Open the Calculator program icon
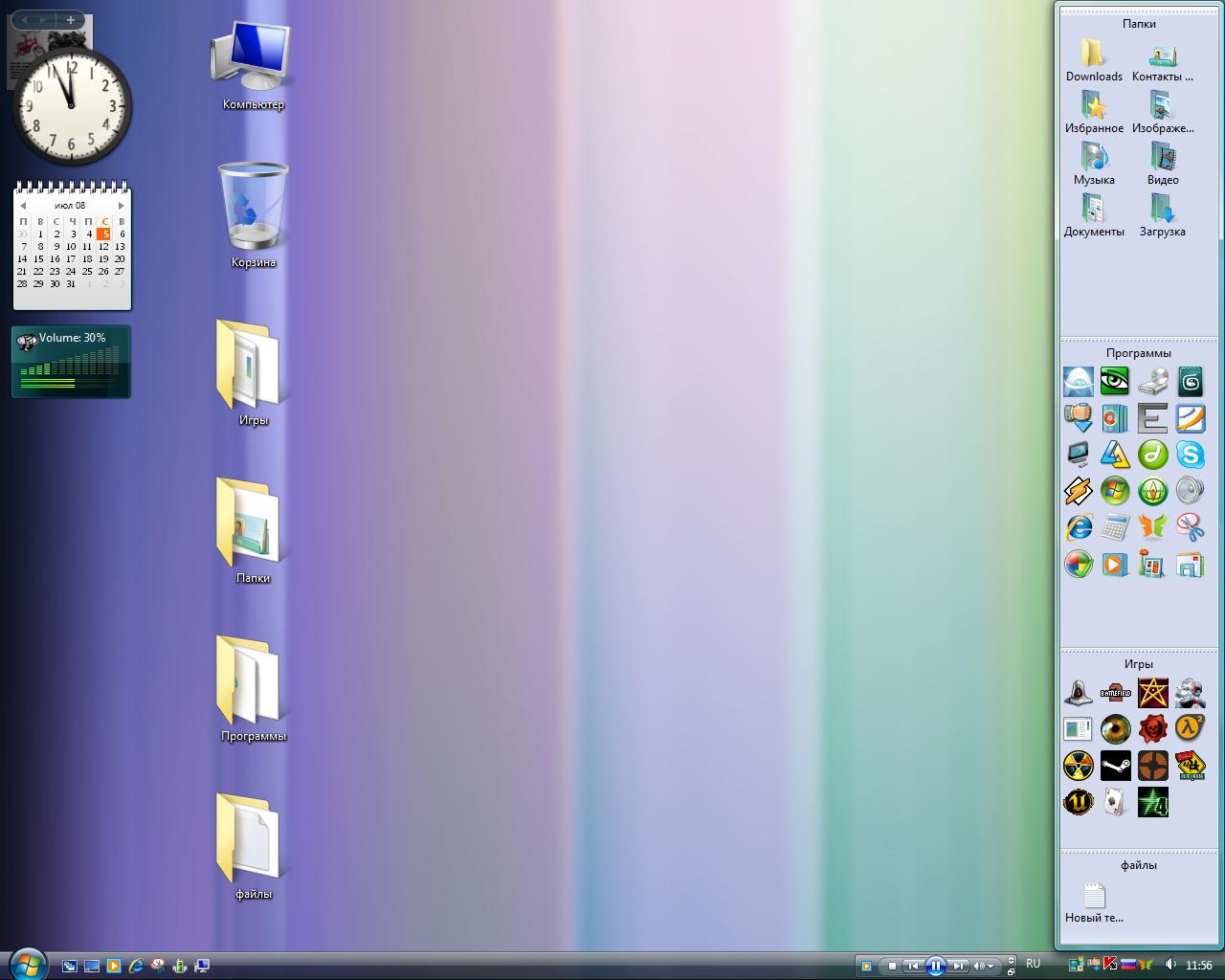Viewport: 1225px width, 980px height. 1115,527
